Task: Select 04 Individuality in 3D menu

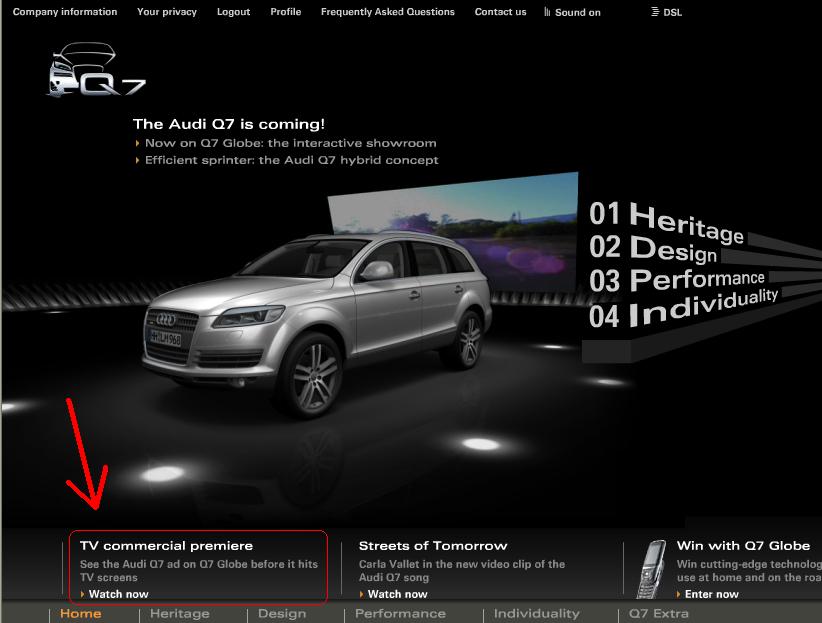Action: click(683, 308)
